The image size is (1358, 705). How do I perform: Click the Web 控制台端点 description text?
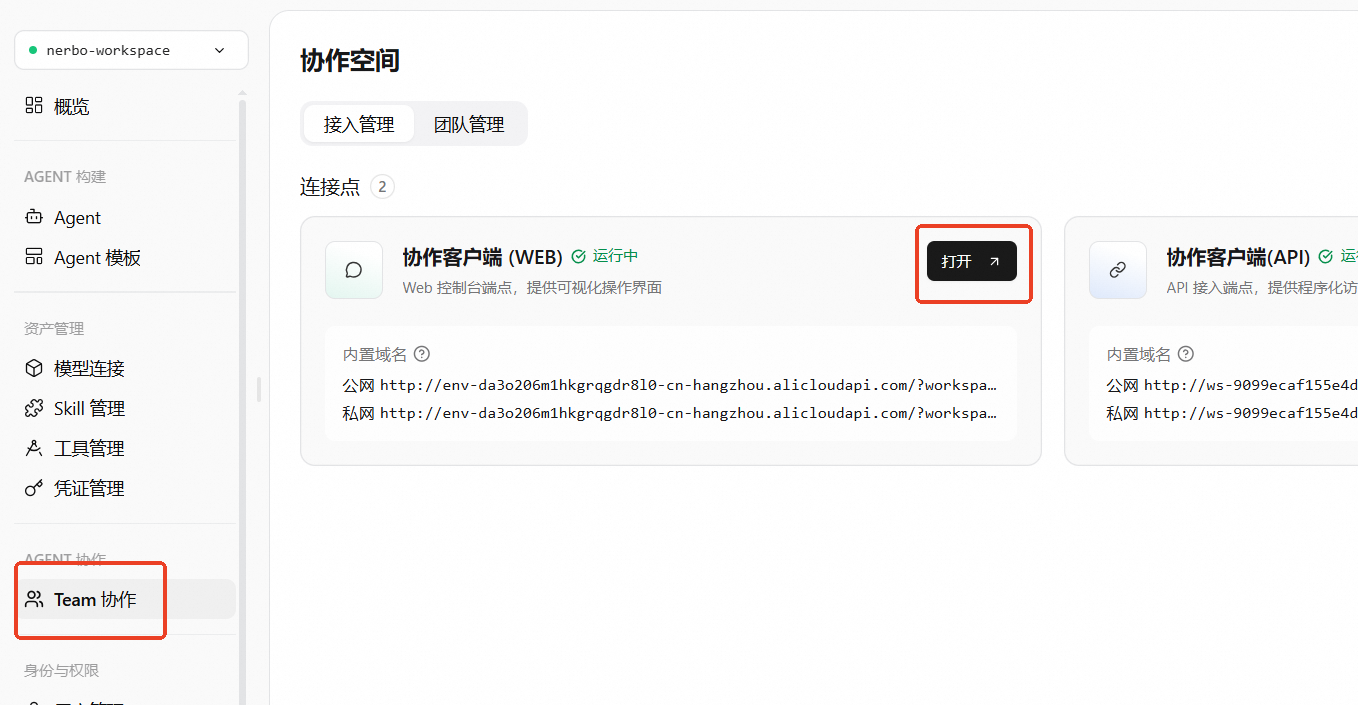[532, 288]
